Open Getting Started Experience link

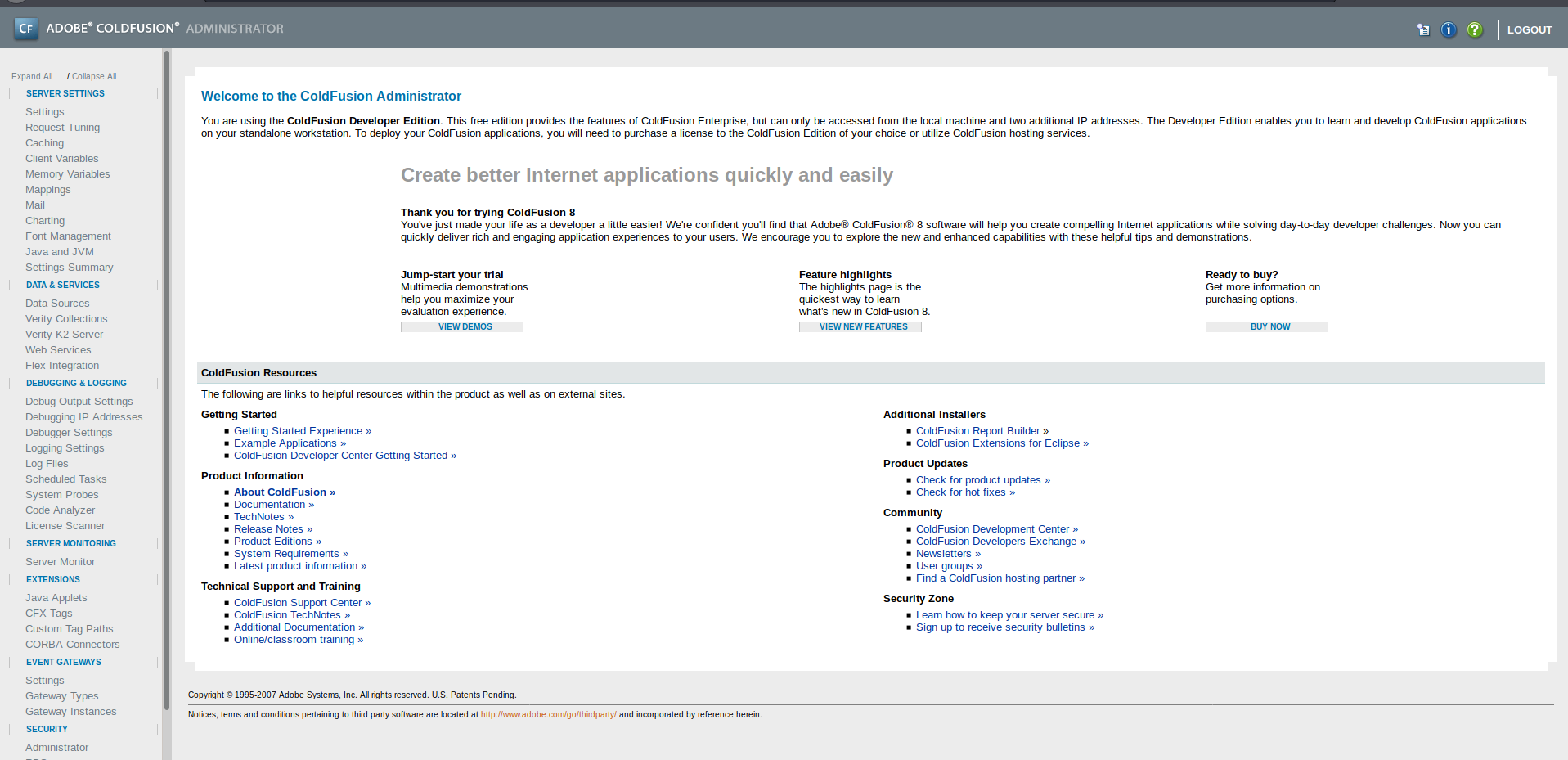point(303,431)
